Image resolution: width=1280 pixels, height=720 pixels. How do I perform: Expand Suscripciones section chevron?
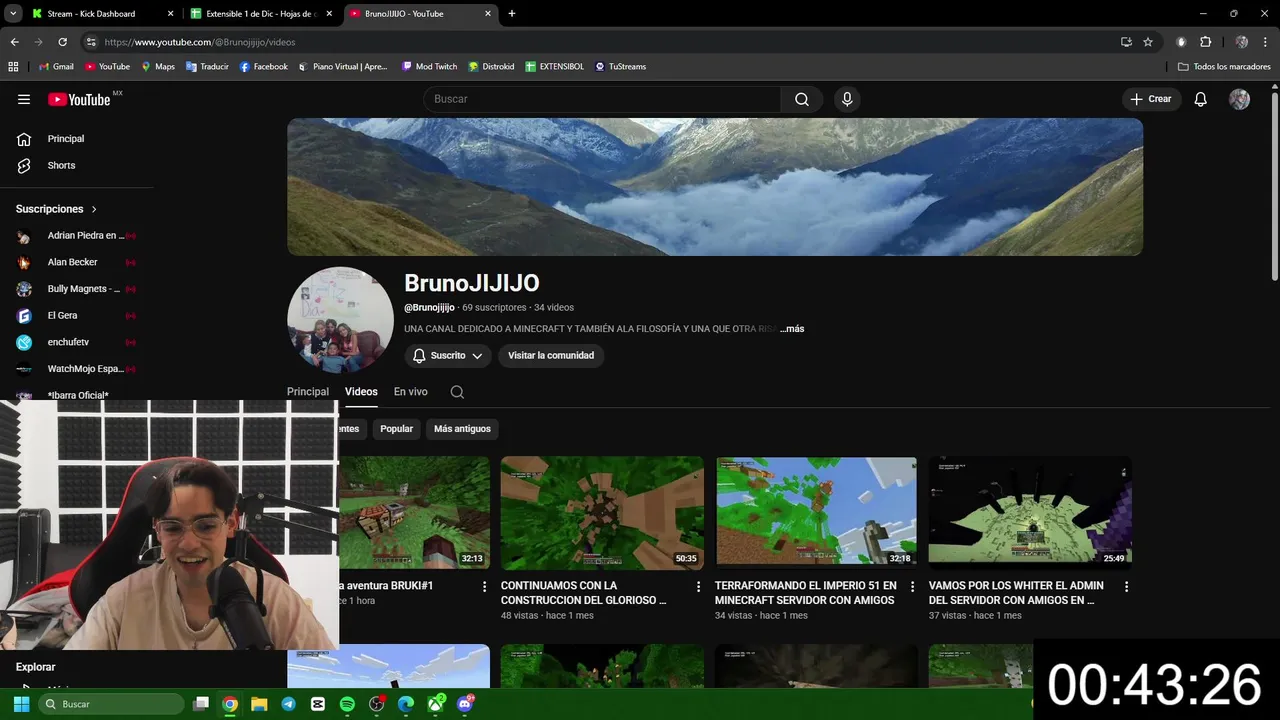pyautogui.click(x=94, y=210)
